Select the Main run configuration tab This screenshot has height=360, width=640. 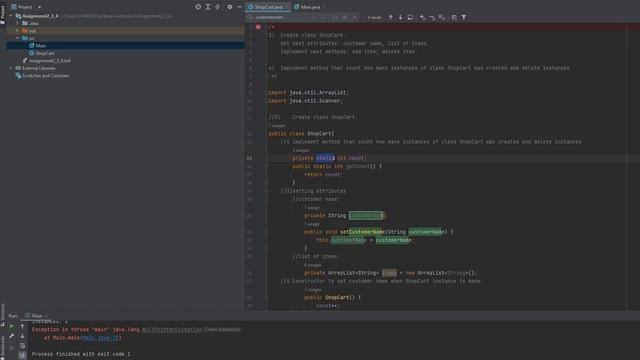click(x=36, y=316)
